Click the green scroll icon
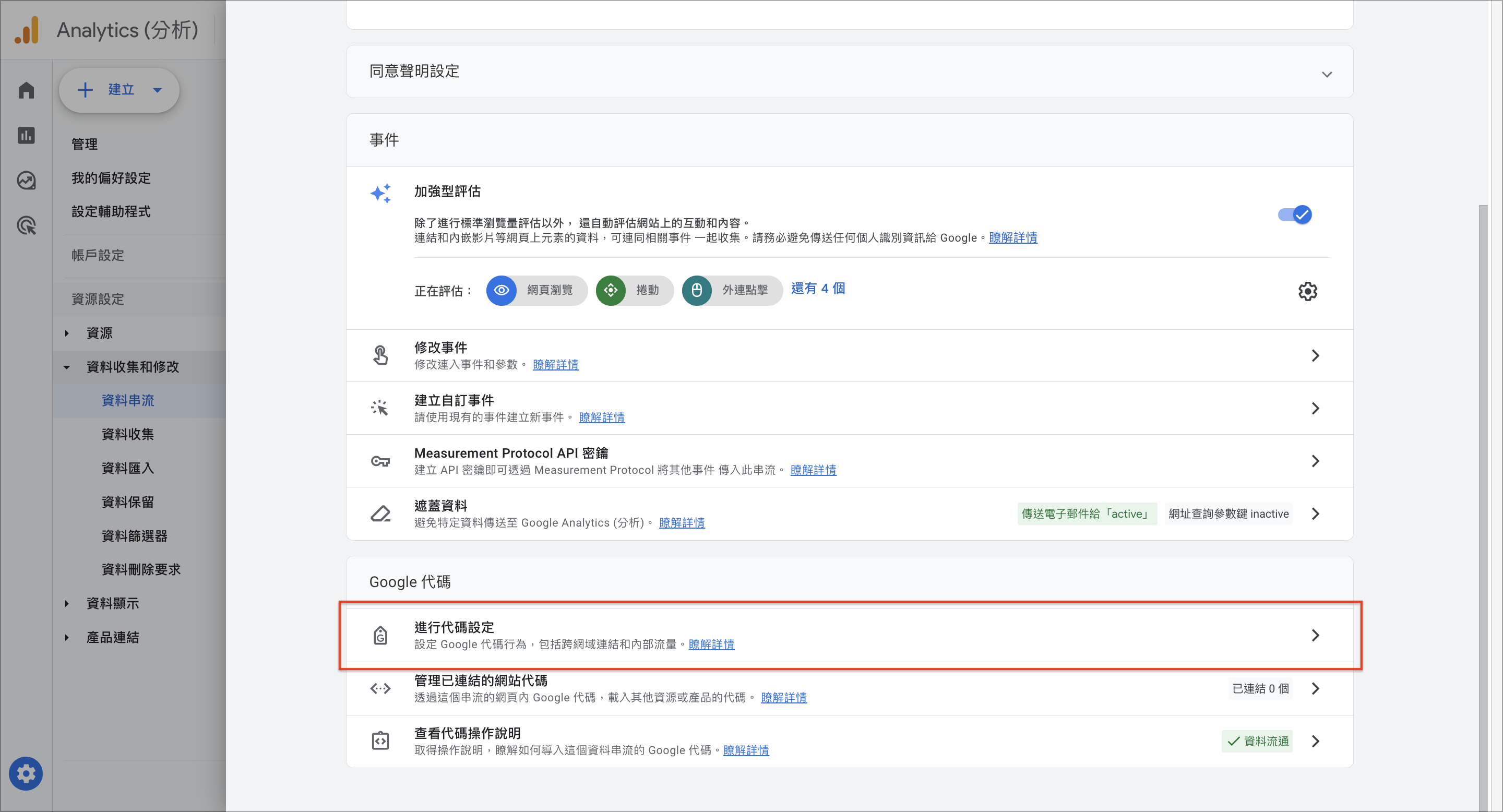This screenshot has width=1503, height=812. pos(610,291)
